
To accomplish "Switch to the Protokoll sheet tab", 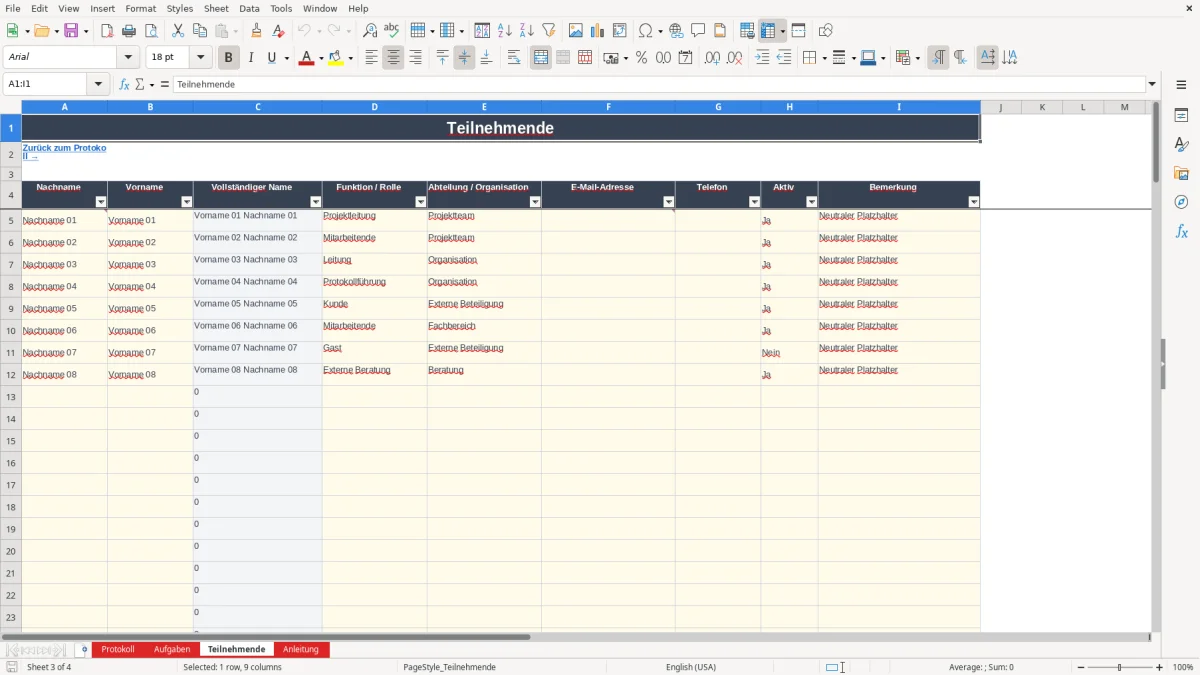I will (x=118, y=649).
